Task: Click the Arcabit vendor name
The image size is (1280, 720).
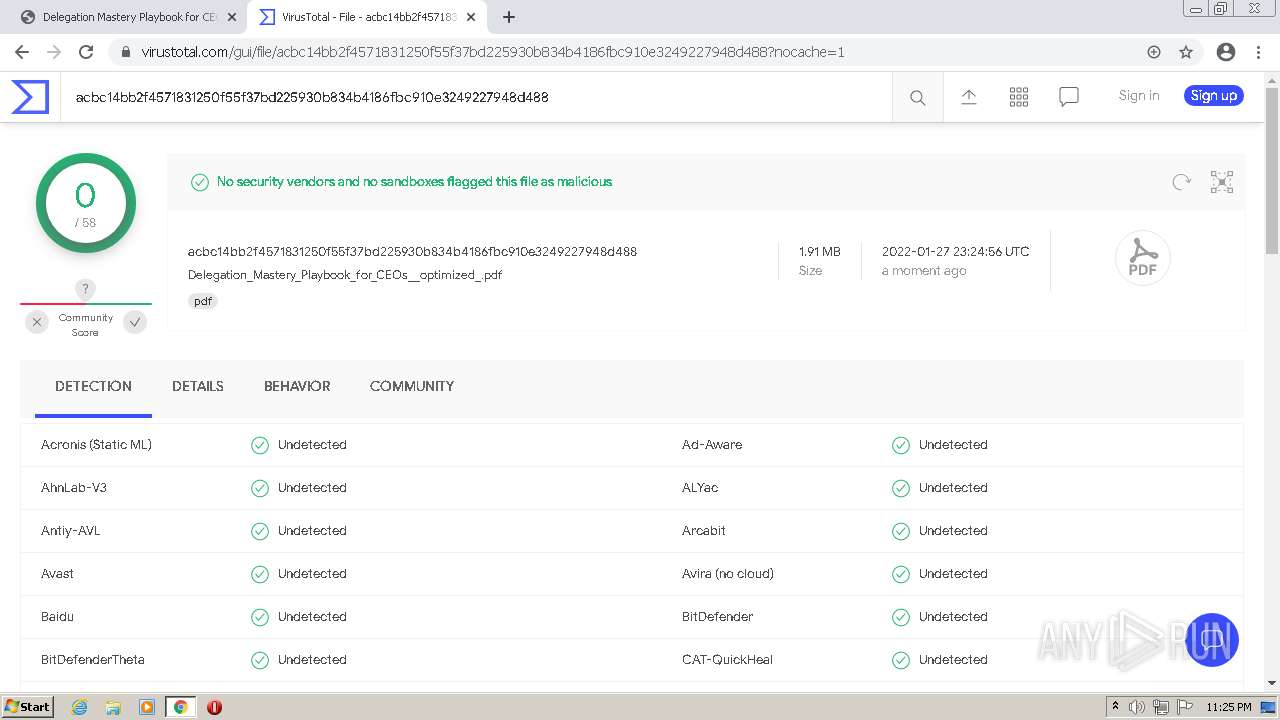Action: (704, 531)
